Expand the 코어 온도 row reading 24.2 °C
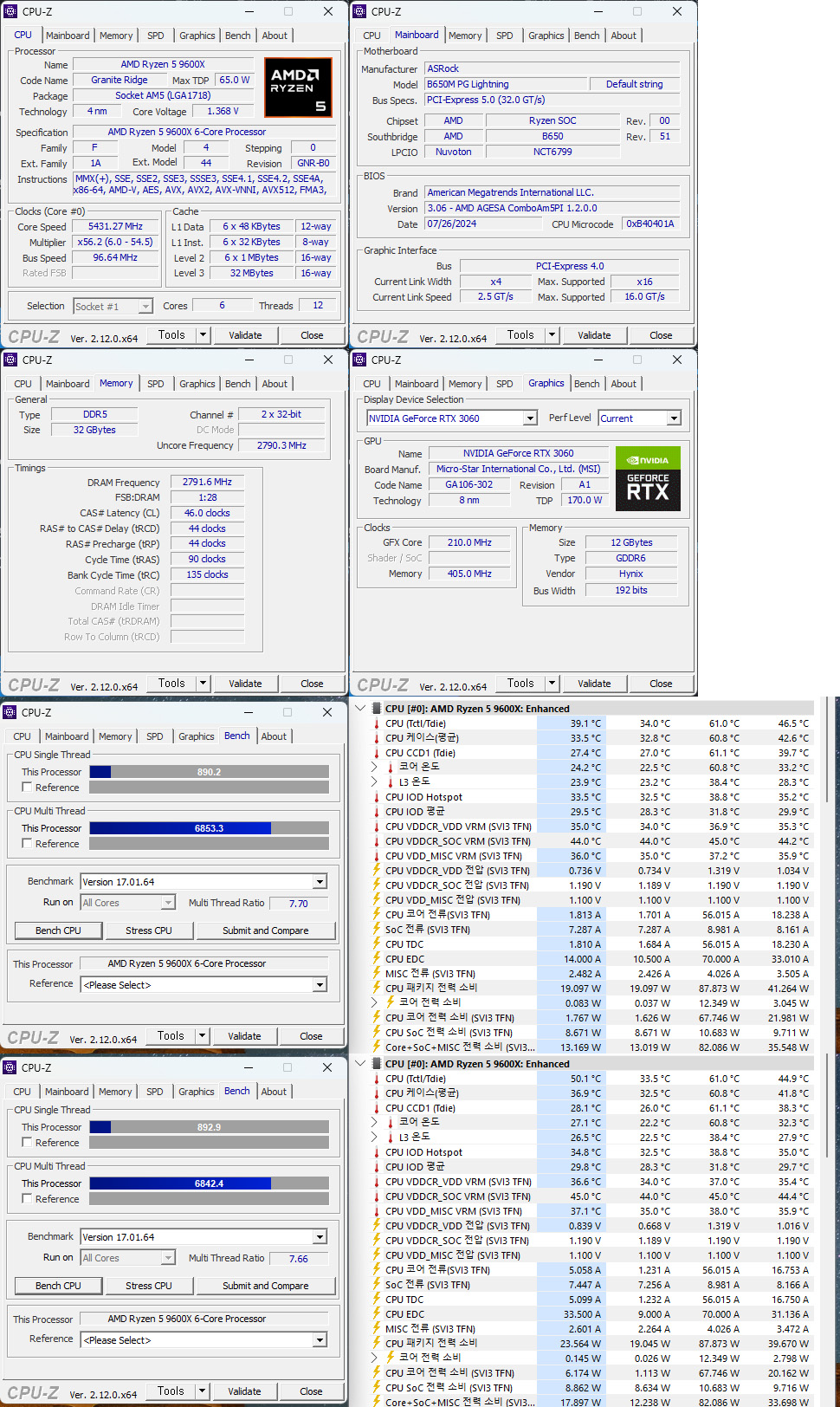 [374, 767]
